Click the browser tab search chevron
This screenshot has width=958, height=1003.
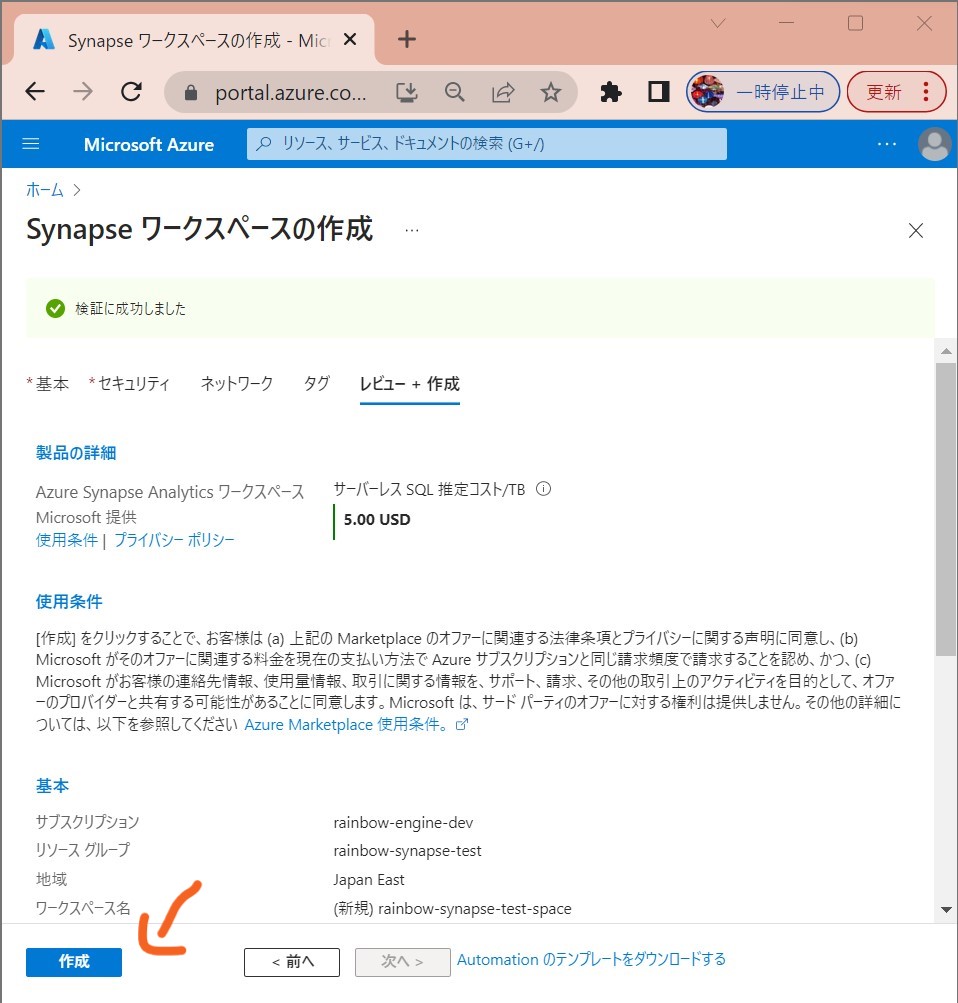click(x=718, y=24)
